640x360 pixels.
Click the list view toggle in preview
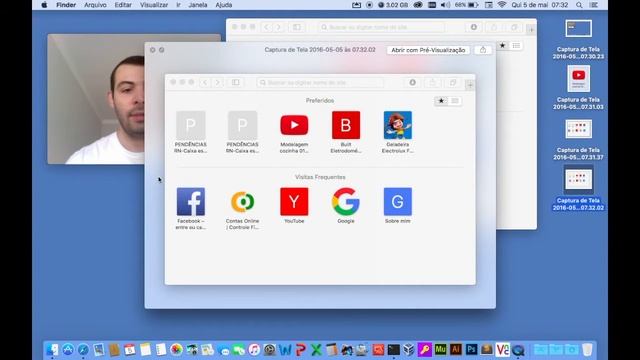[x=455, y=101]
